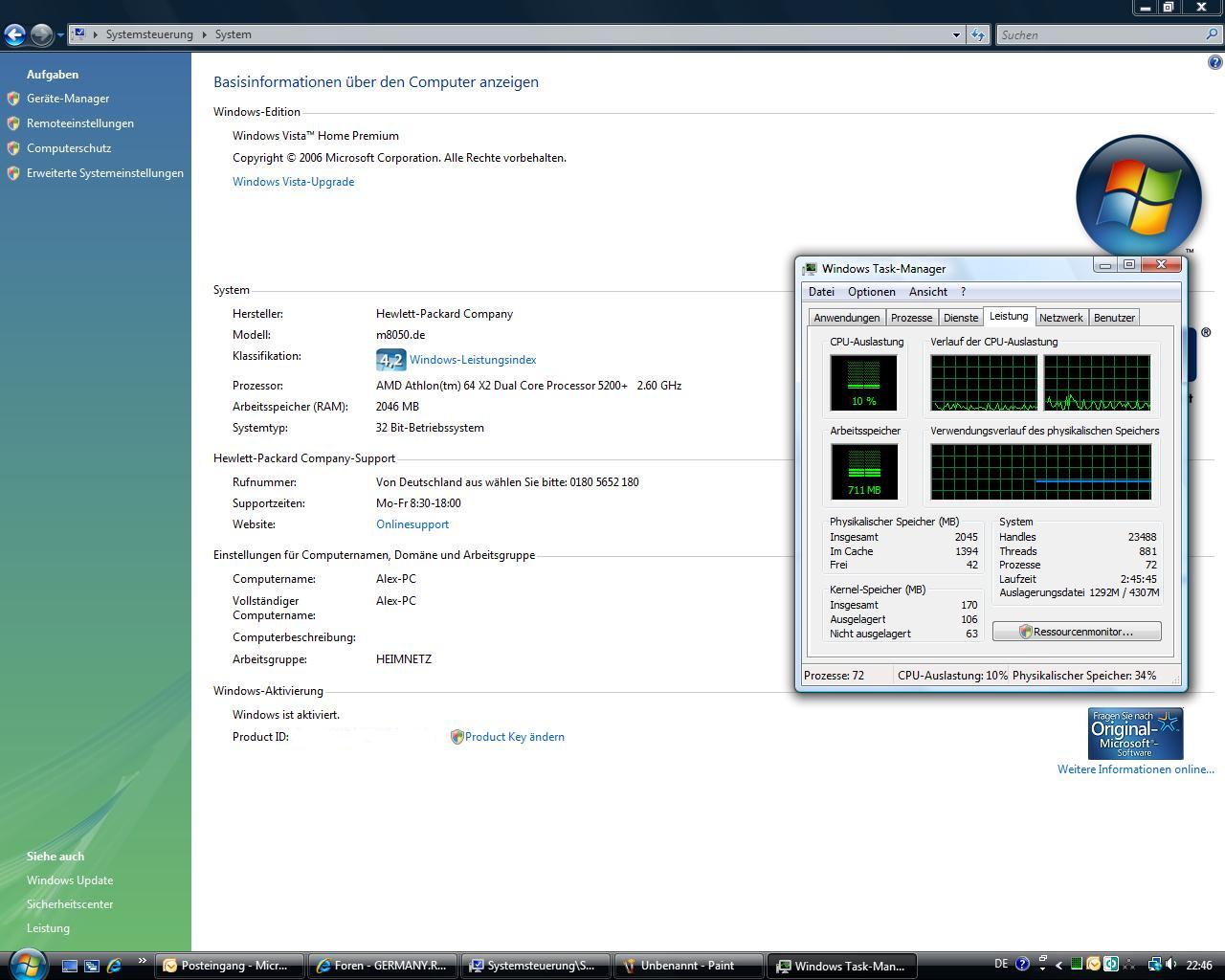Switch to Posteingang taskbar button
Screen dimensions: 1225x980
[230, 966]
